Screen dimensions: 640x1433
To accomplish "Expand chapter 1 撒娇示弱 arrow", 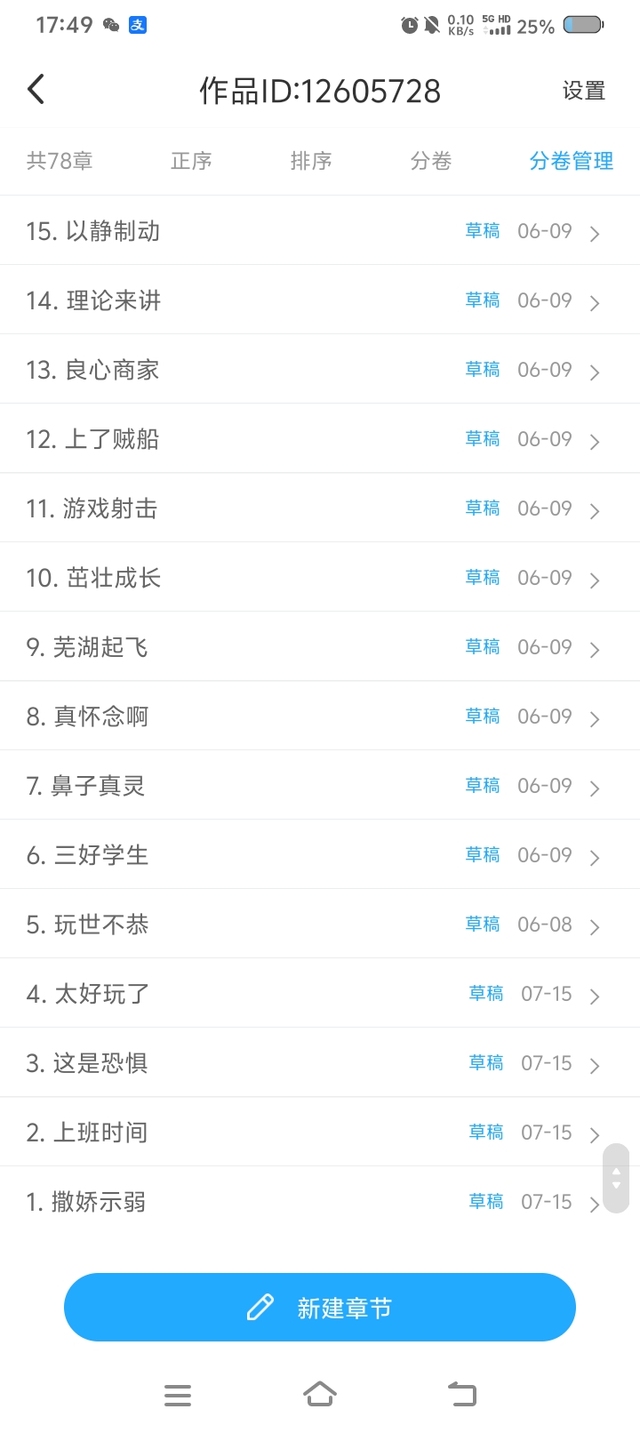I will tap(595, 1204).
